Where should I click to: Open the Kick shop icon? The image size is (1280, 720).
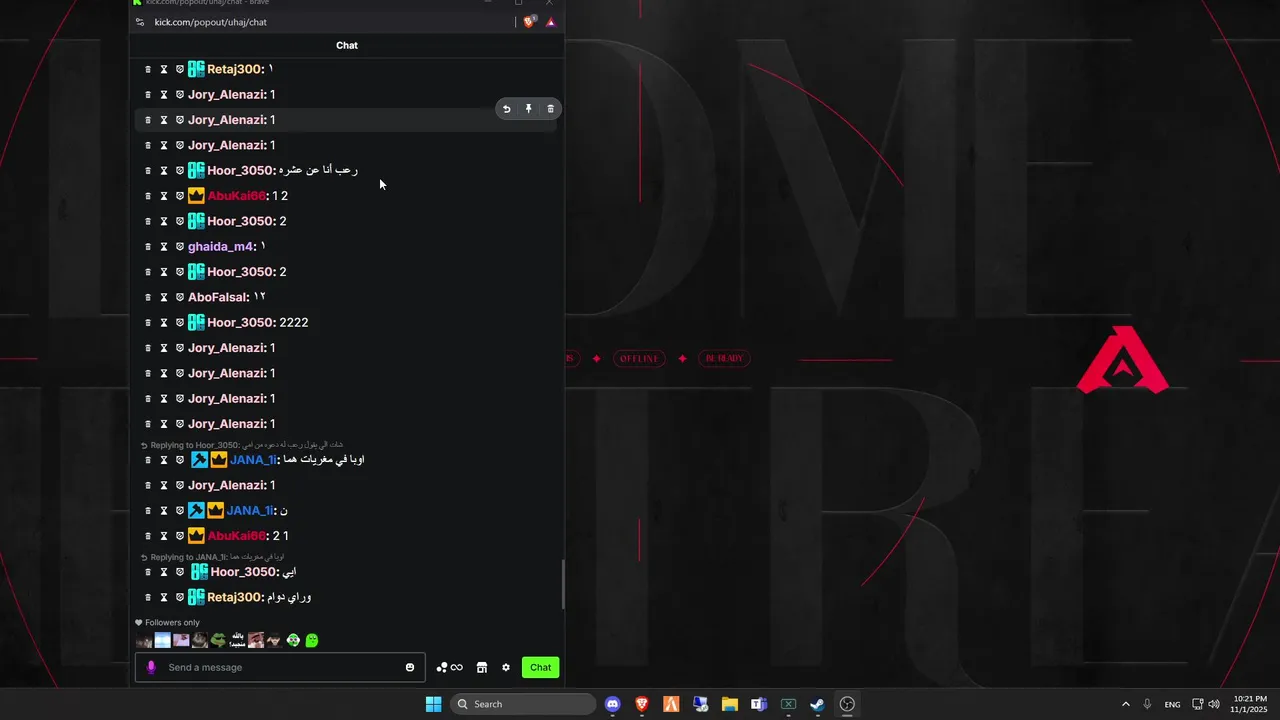coord(481,667)
